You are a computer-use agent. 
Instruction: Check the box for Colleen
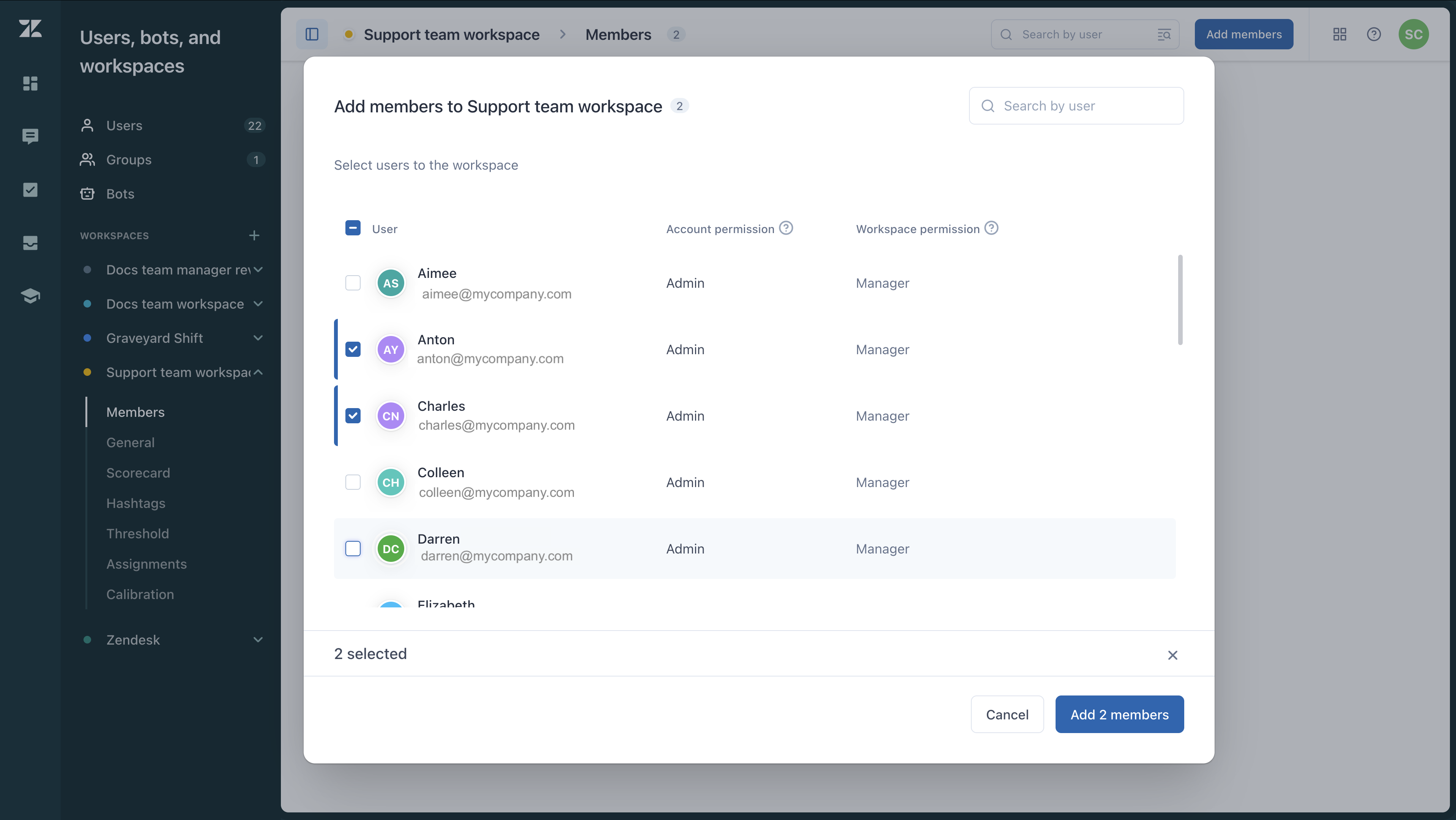pos(353,482)
